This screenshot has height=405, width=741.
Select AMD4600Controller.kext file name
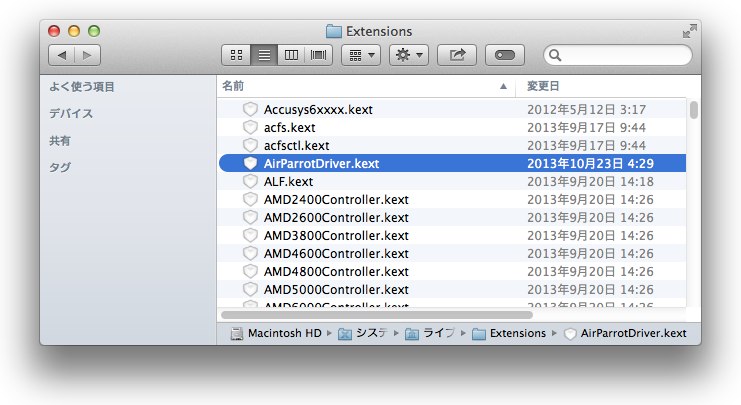point(336,253)
